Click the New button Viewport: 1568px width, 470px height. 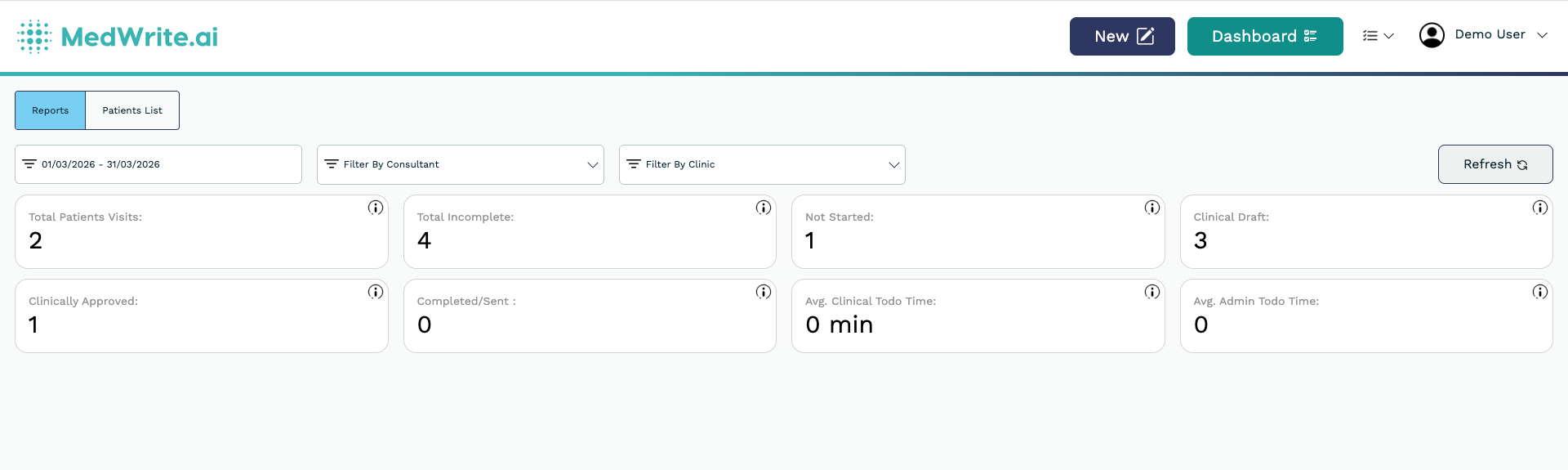(x=1122, y=37)
